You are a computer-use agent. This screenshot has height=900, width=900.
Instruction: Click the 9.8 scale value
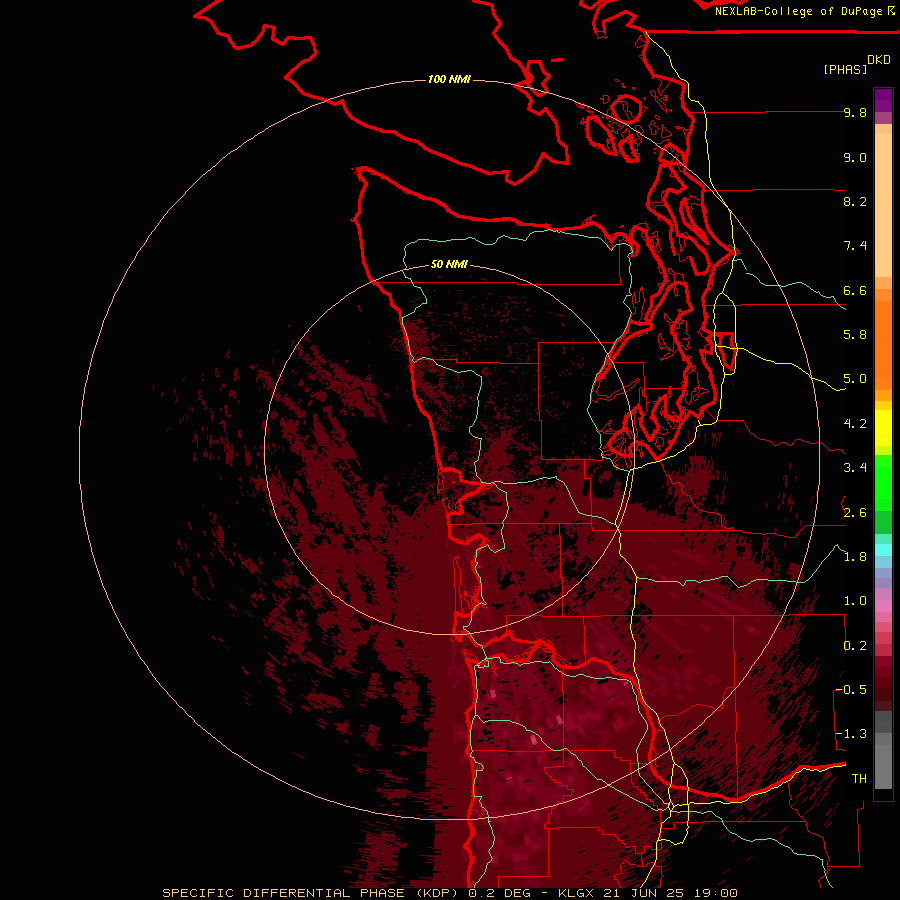pos(855,112)
